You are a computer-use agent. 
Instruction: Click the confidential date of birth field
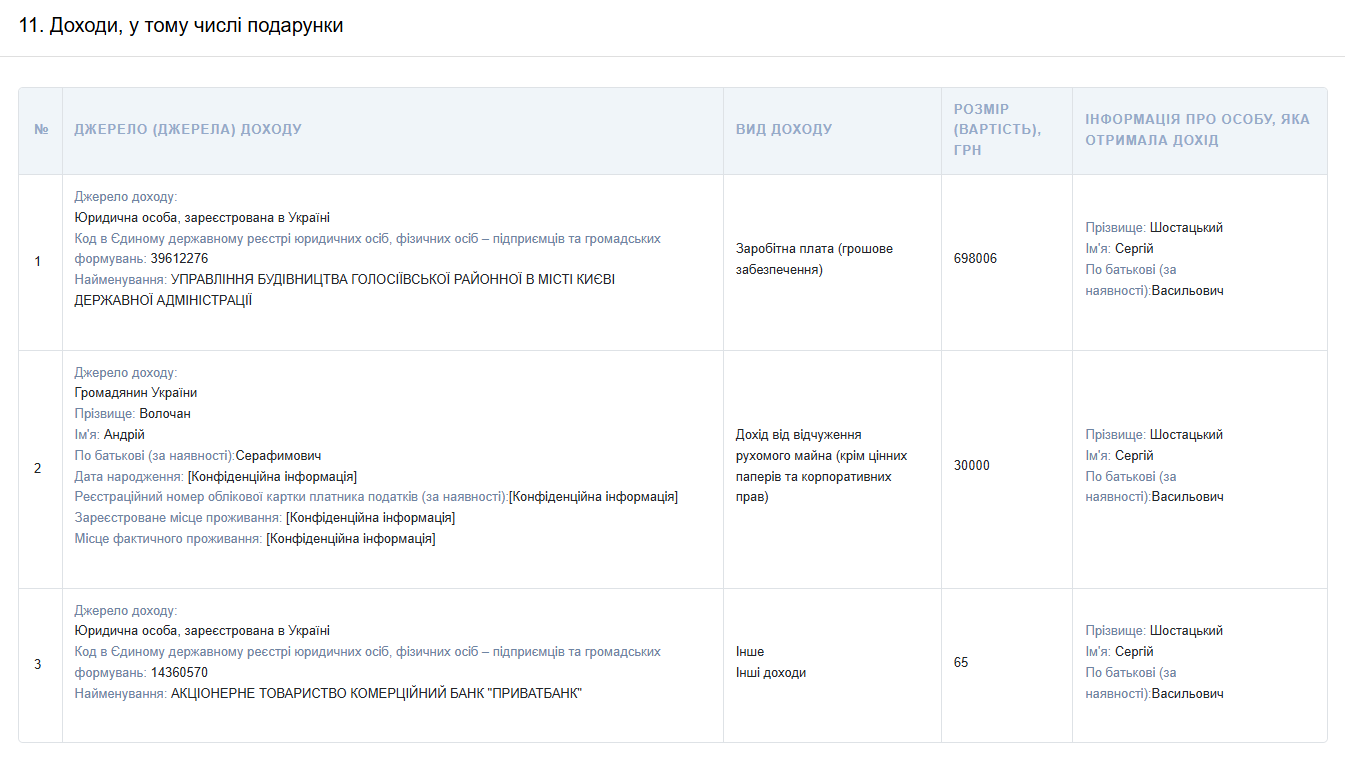(x=272, y=477)
